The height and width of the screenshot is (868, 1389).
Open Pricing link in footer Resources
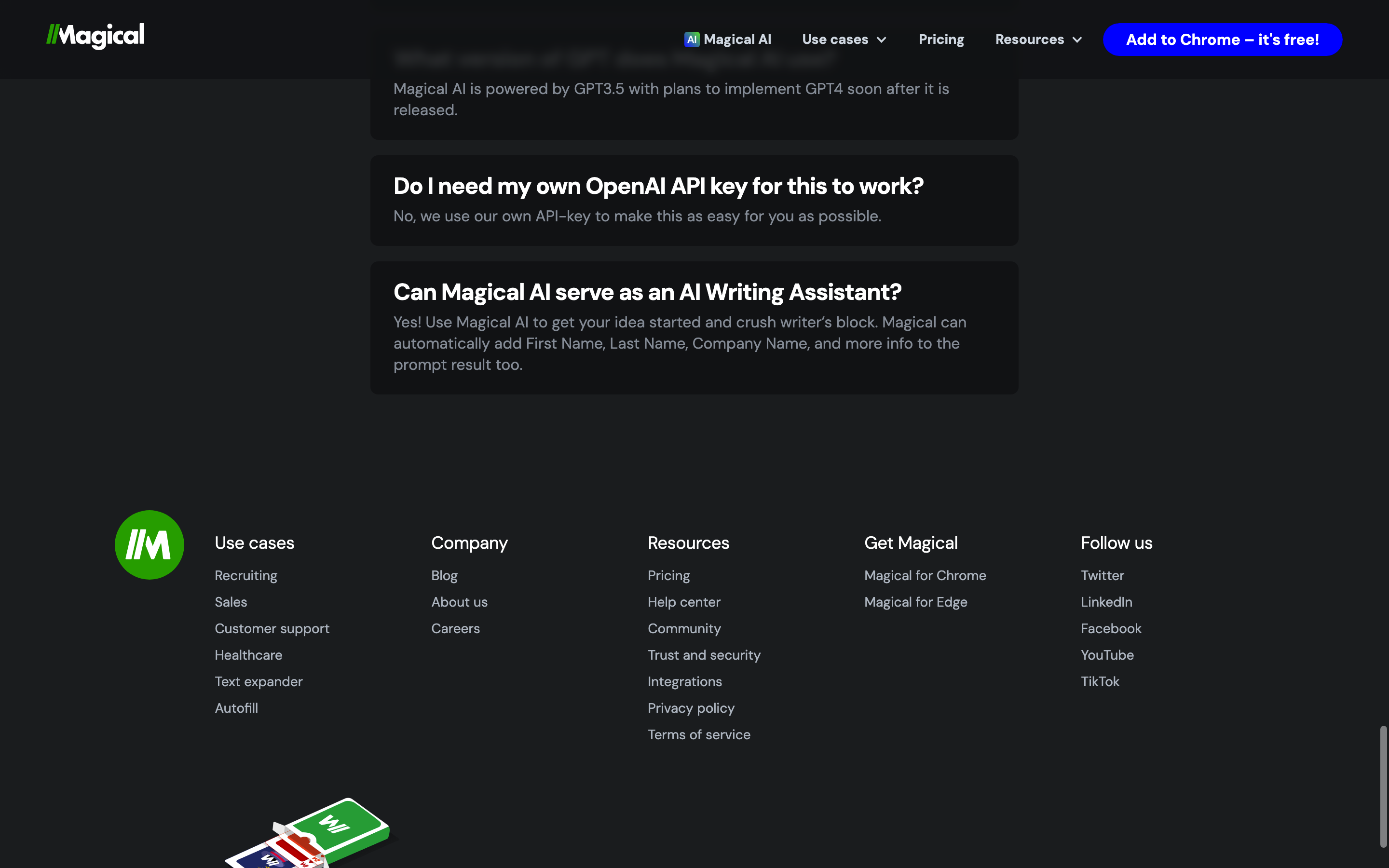coord(668,575)
